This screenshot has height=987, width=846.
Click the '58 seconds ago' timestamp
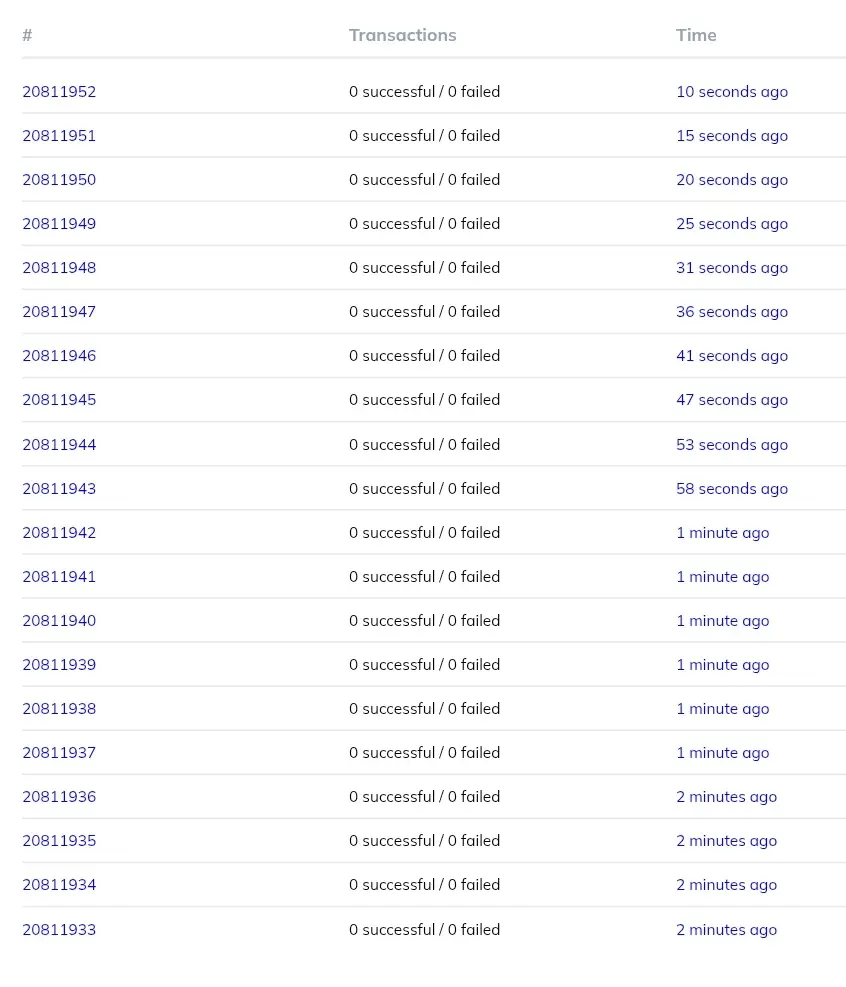point(732,489)
